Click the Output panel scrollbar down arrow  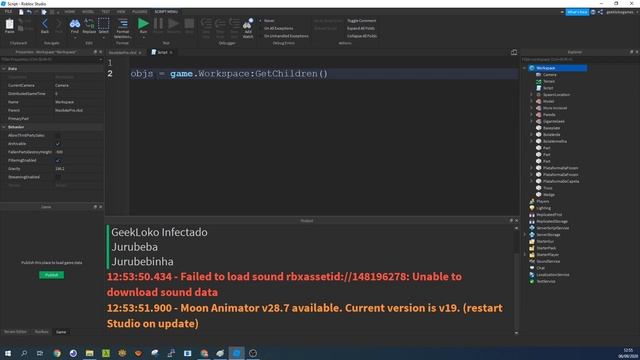516,333
